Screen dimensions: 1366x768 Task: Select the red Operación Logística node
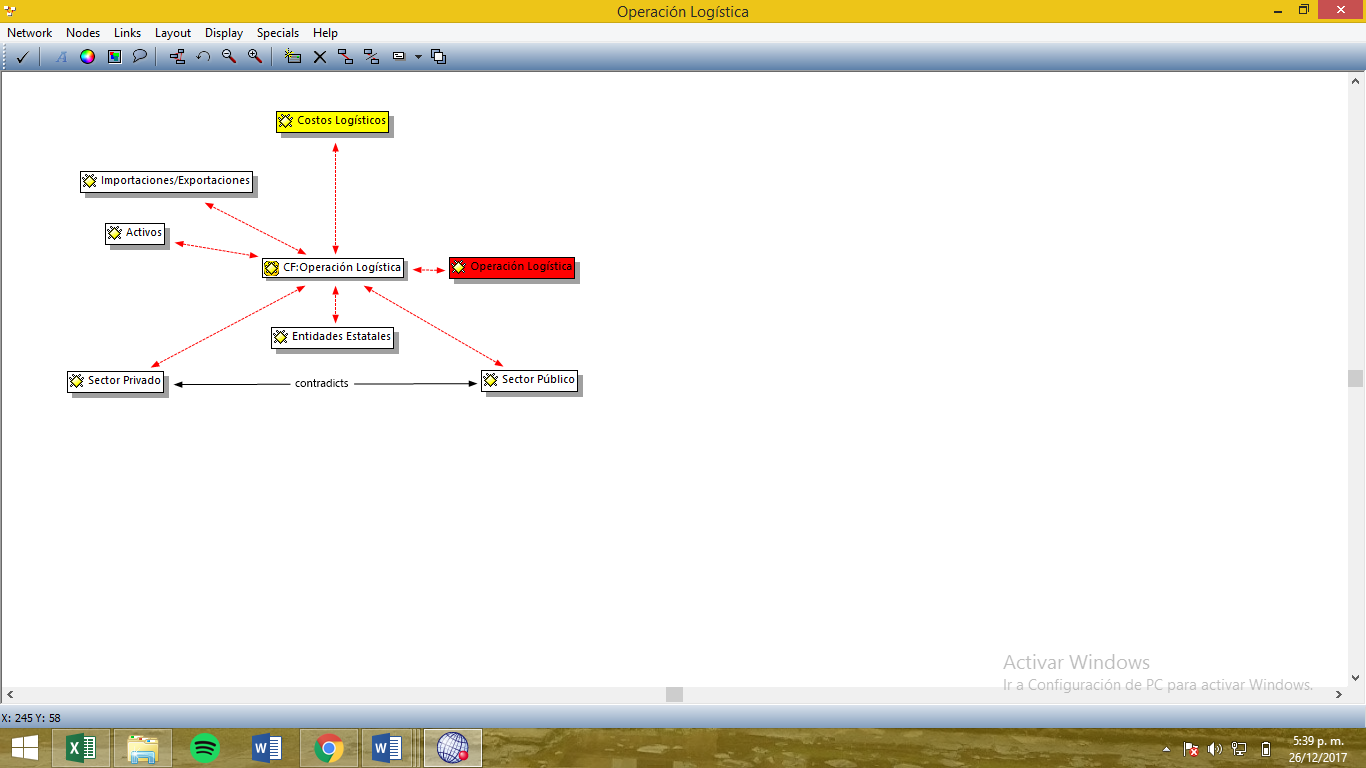512,267
